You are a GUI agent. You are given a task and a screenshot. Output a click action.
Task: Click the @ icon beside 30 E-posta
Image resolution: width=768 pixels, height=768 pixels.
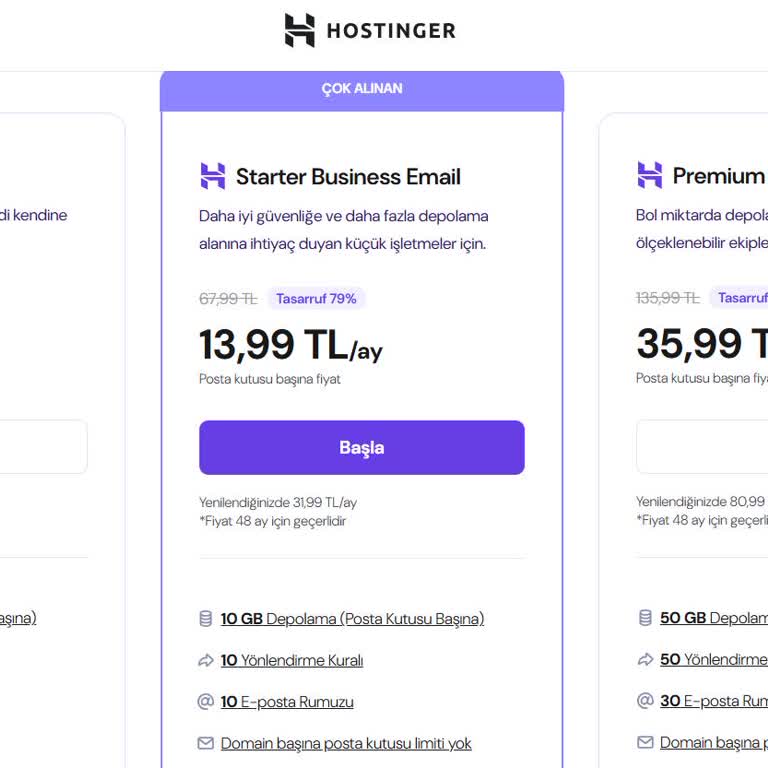click(645, 701)
